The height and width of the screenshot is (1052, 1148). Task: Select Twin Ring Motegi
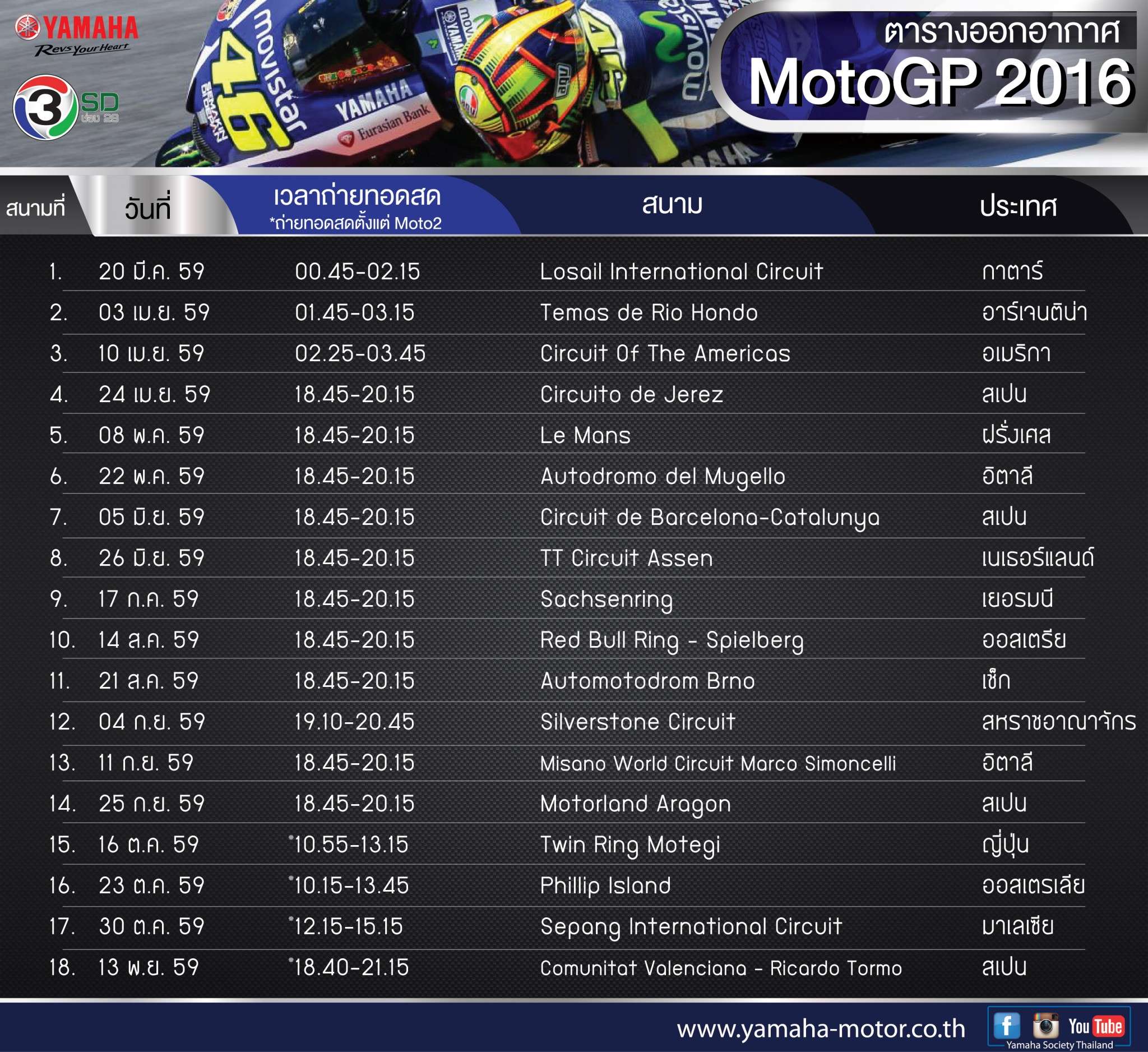click(x=630, y=846)
